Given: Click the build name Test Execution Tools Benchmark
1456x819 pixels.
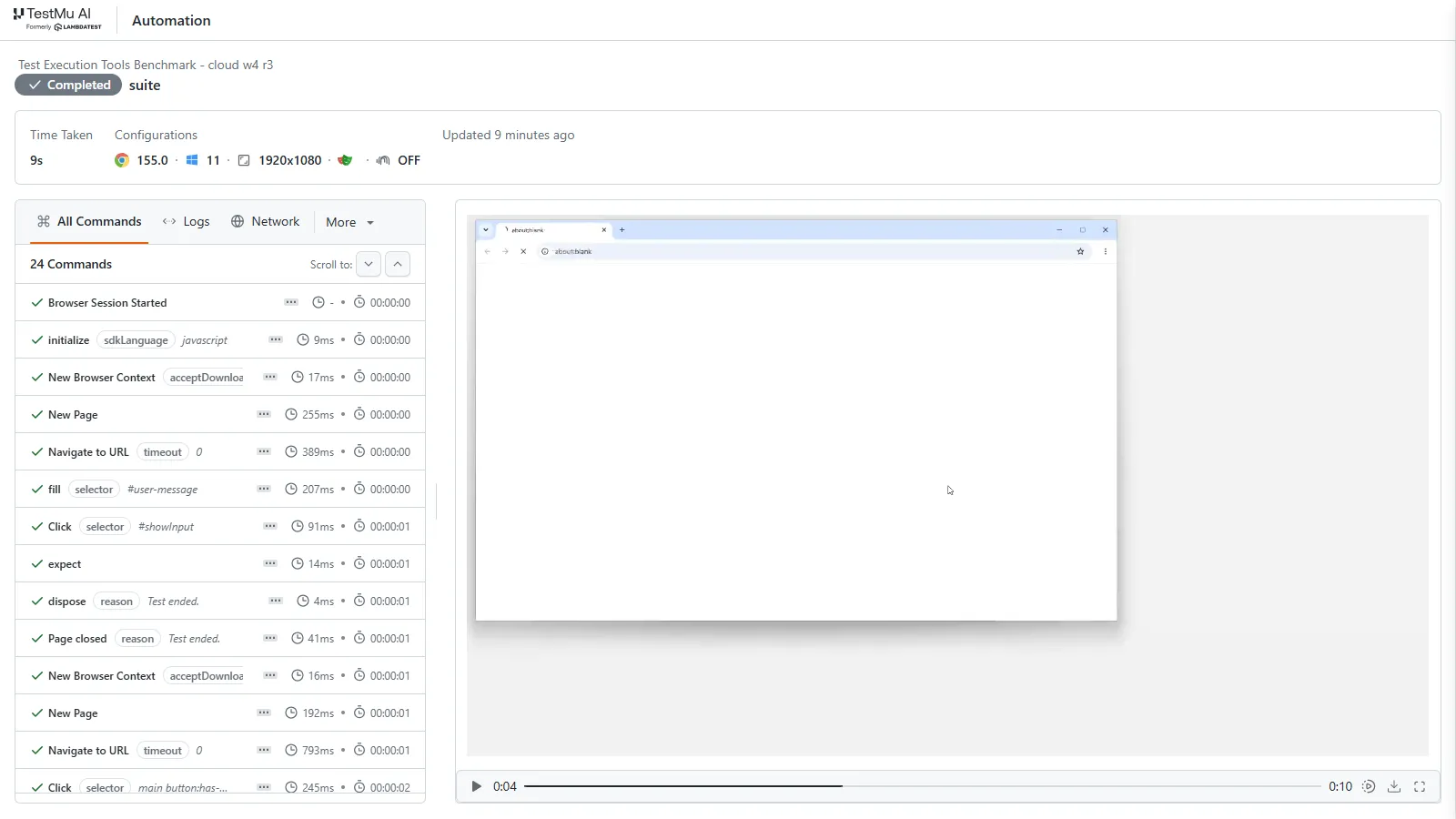Looking at the screenshot, I should pyautogui.click(x=146, y=65).
